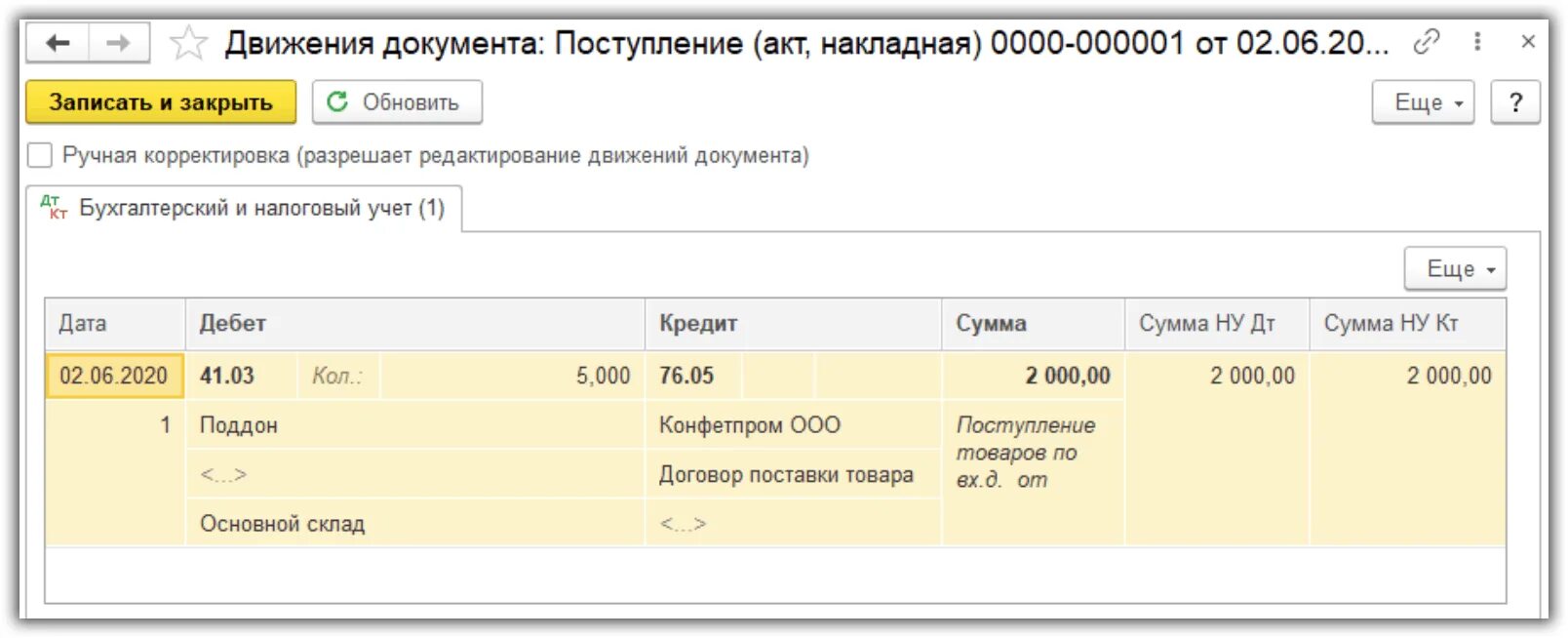This screenshot has height=638, width=1568.
Task: Expand the Еще dropdown above the table
Action: pyautogui.click(x=1455, y=269)
